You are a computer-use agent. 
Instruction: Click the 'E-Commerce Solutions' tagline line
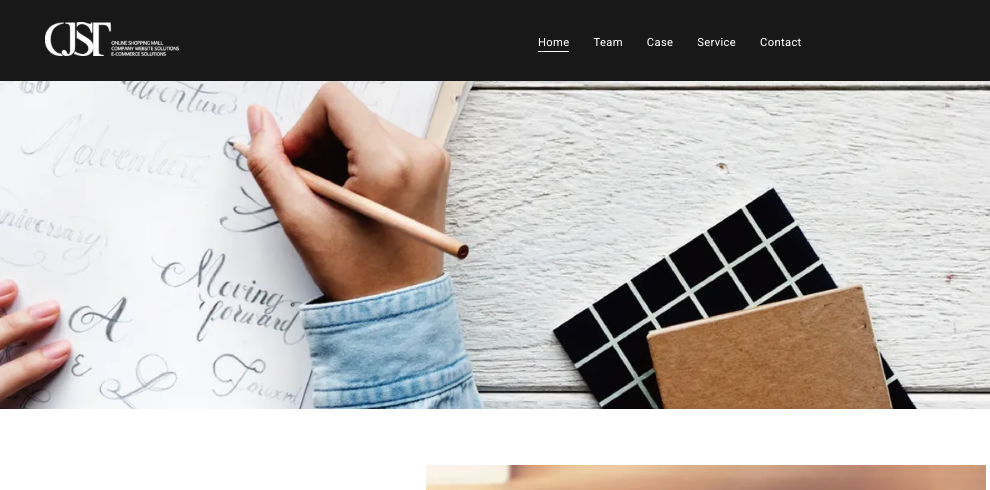138,54
